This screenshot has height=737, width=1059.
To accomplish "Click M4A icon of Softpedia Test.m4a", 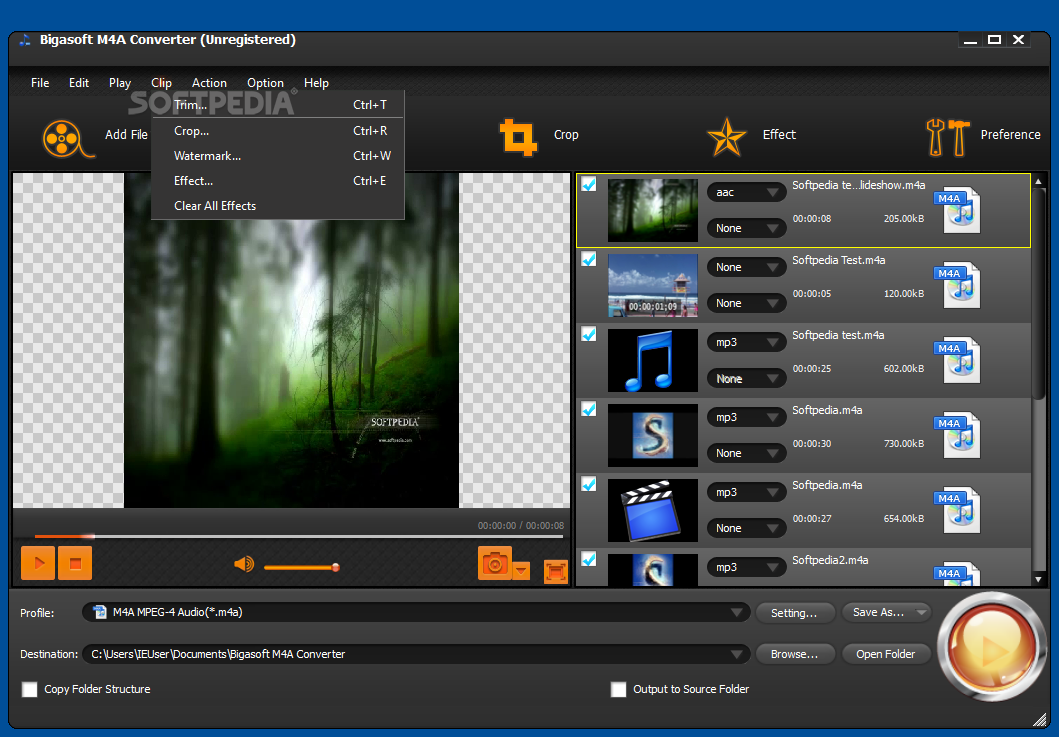I will (957, 285).
